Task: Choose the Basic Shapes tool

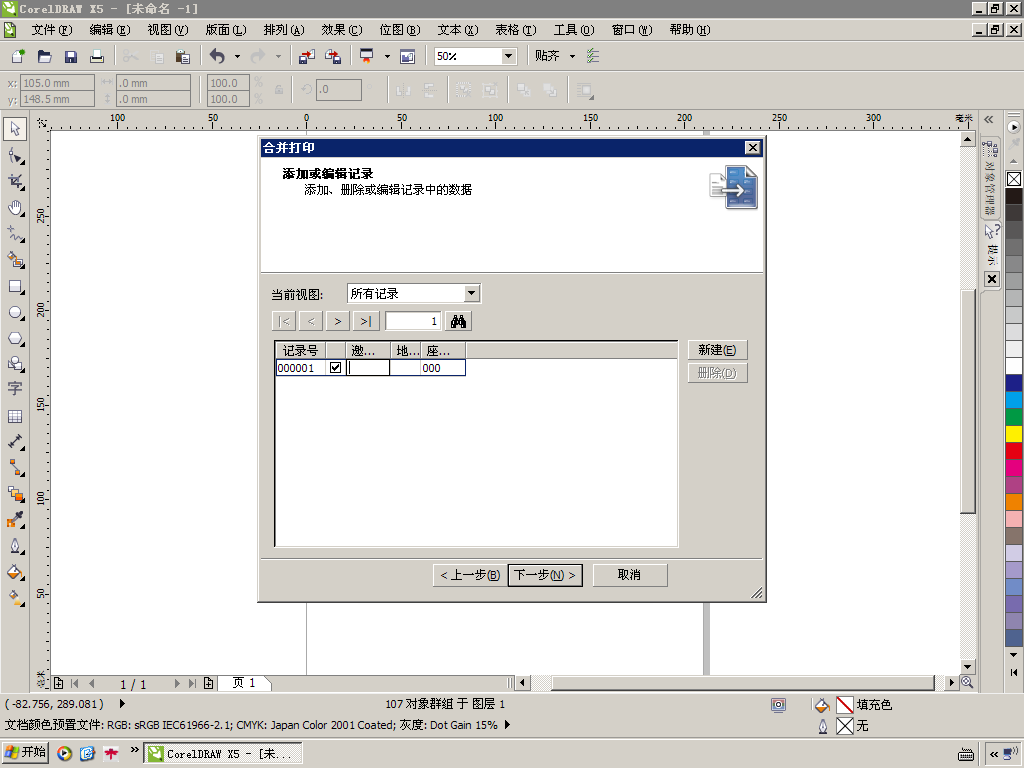Action: [15, 364]
